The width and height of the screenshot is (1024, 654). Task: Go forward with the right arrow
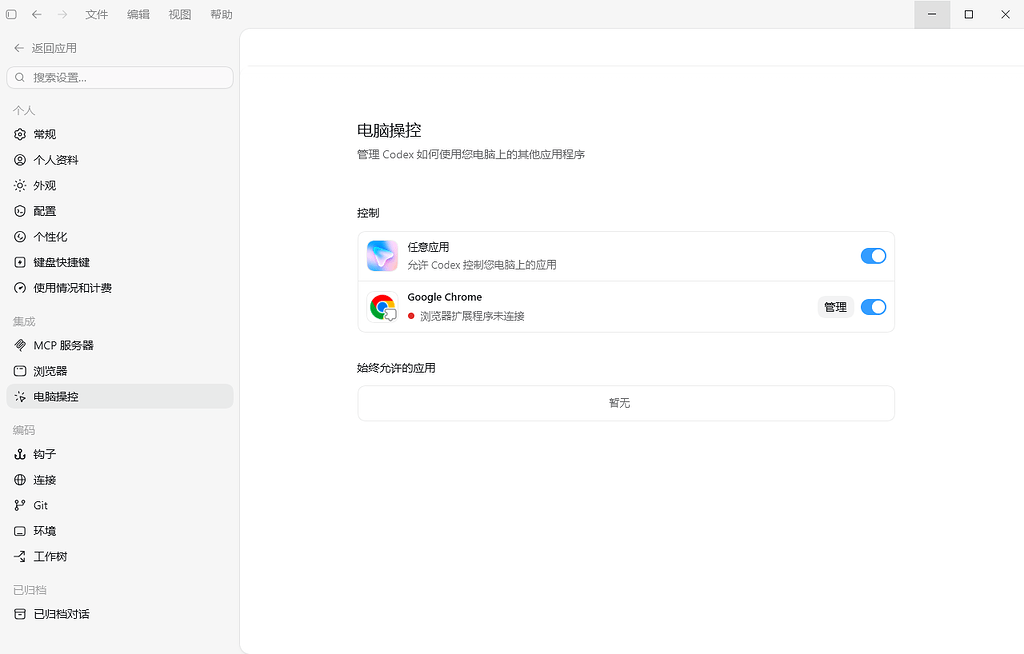click(62, 14)
